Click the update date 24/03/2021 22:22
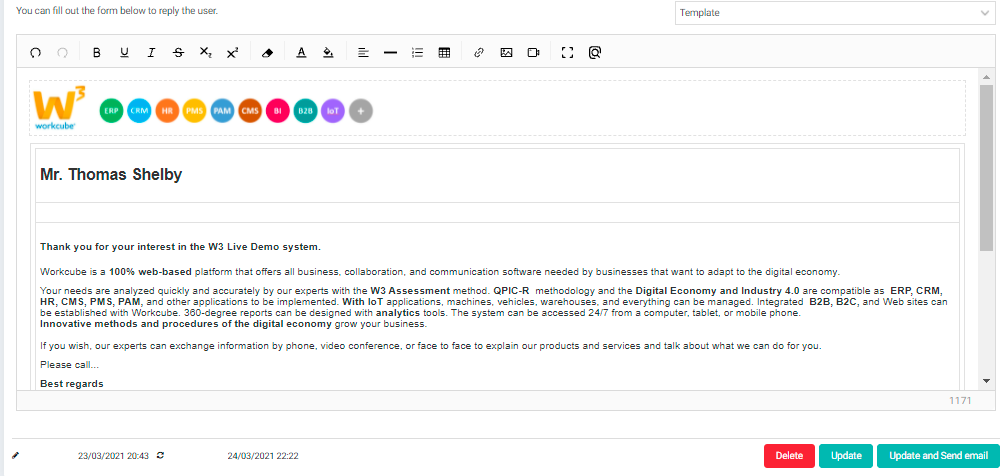The width and height of the screenshot is (1006, 476). [x=263, y=456]
